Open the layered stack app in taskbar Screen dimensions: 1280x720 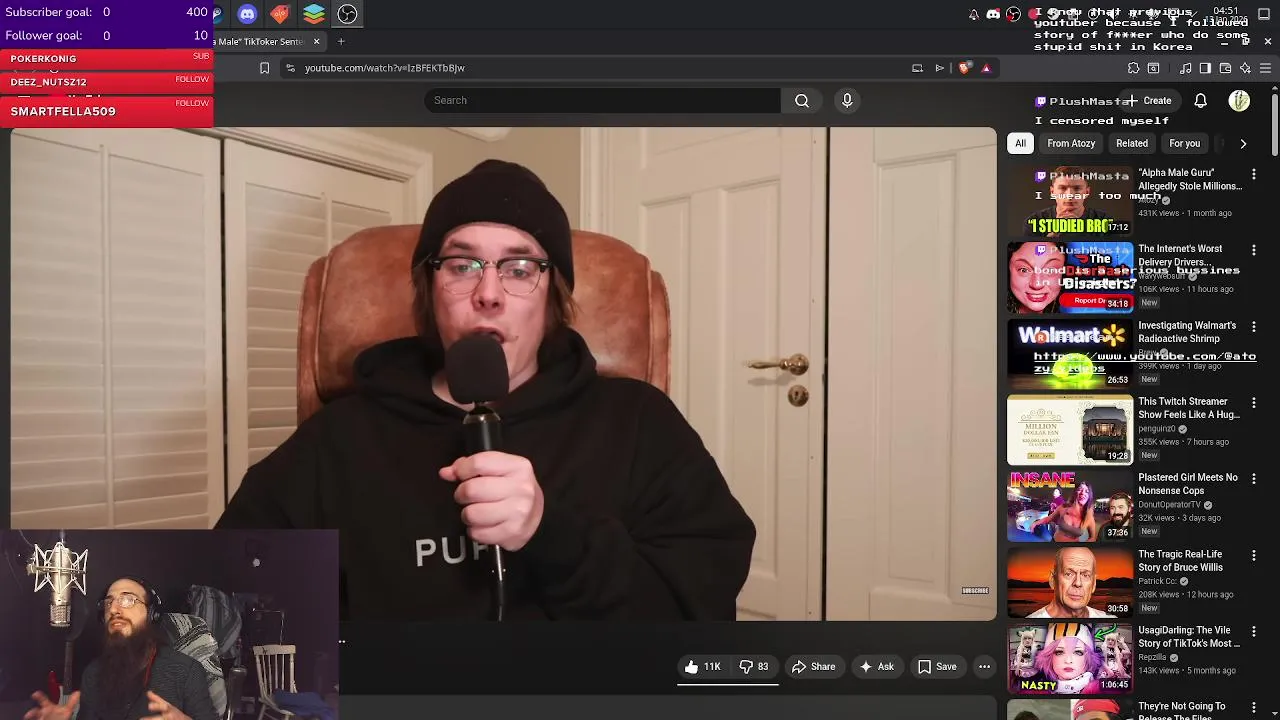click(314, 14)
